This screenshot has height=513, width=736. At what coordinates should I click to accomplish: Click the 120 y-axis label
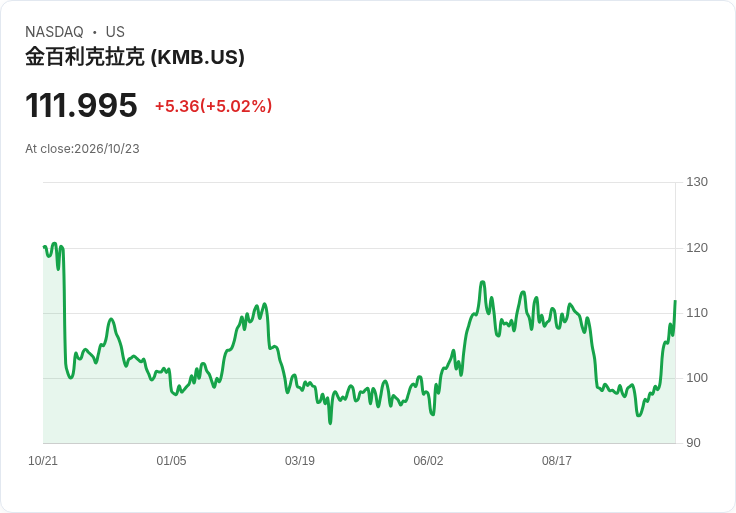tap(697, 248)
